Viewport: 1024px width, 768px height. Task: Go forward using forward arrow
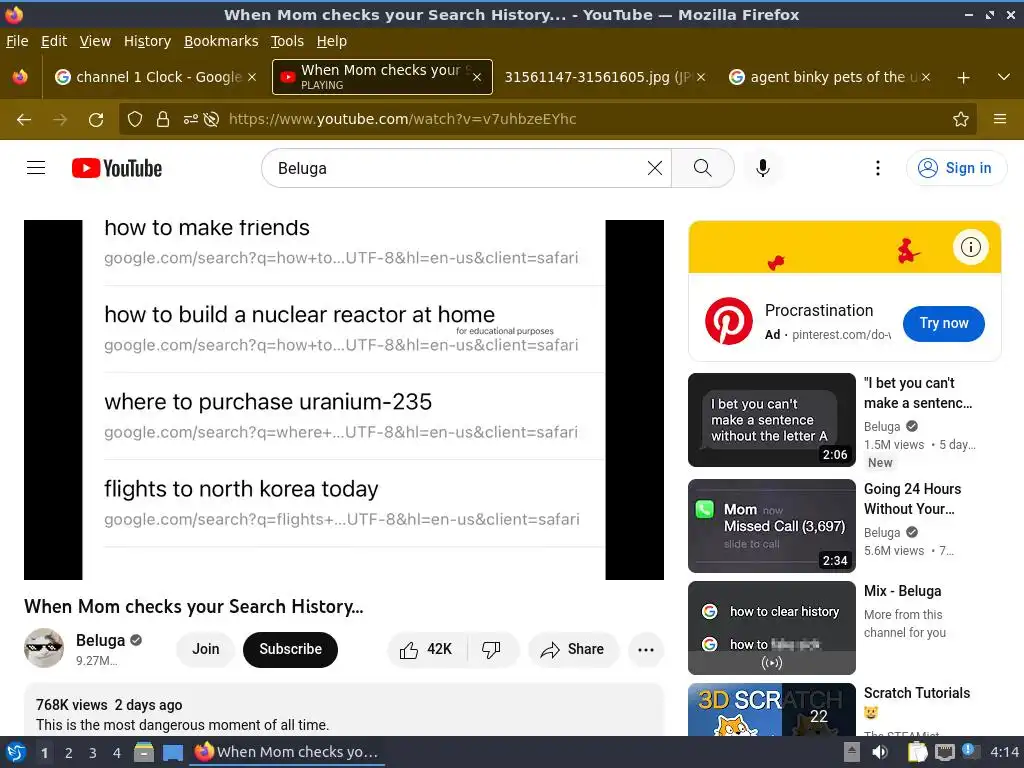pyautogui.click(x=60, y=119)
